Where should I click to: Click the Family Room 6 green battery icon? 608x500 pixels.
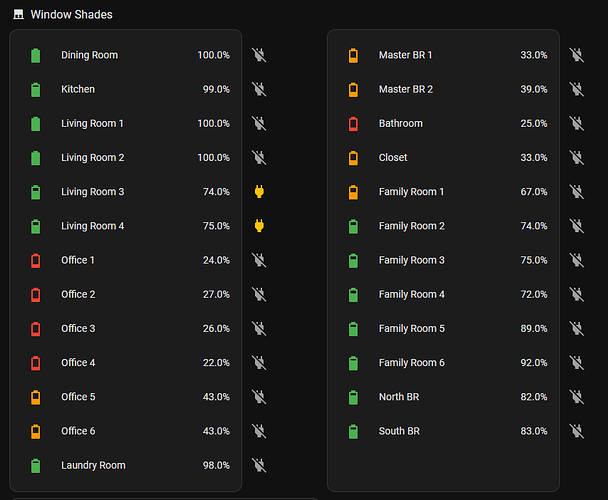click(353, 363)
